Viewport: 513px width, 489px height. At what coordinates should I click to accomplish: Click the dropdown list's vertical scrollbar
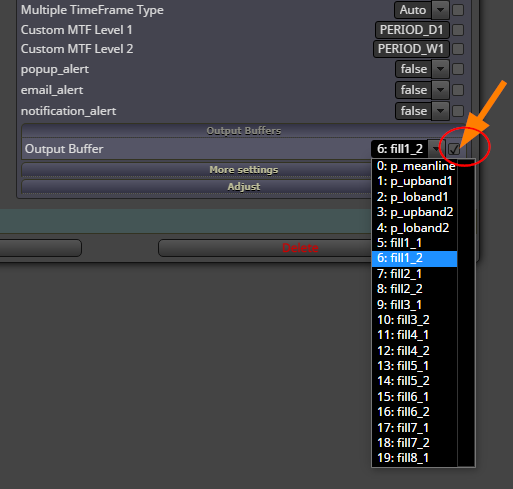(466, 313)
